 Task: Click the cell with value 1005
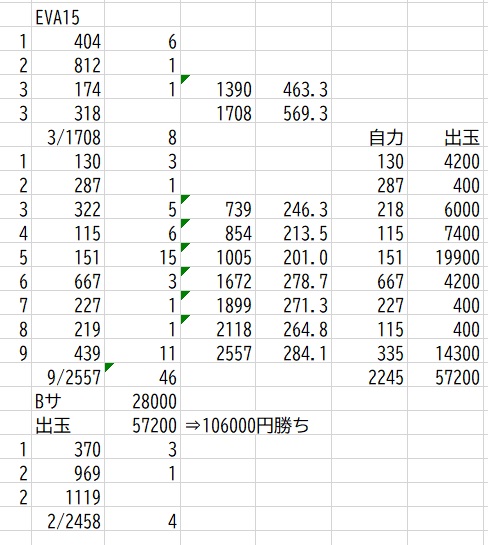tap(218, 257)
